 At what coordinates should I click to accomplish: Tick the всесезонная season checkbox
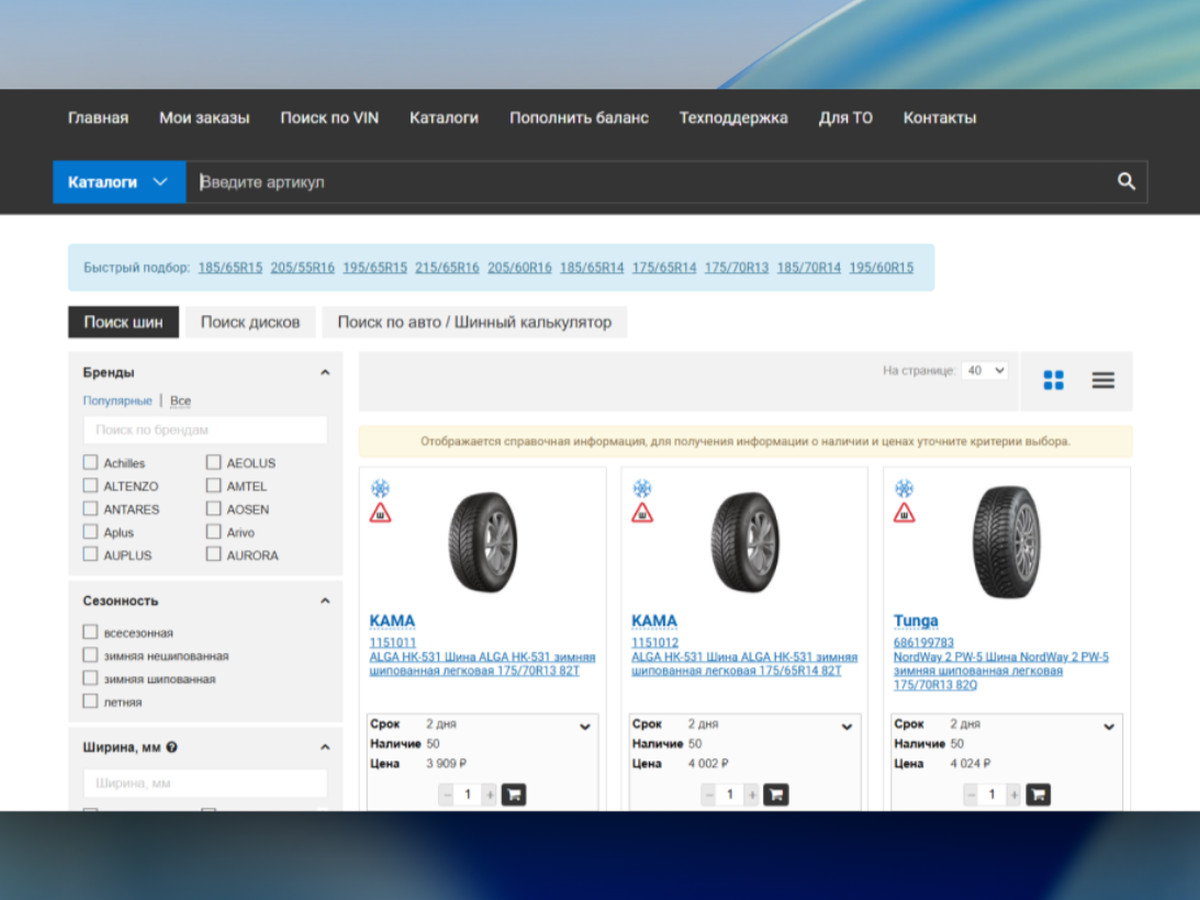point(91,633)
